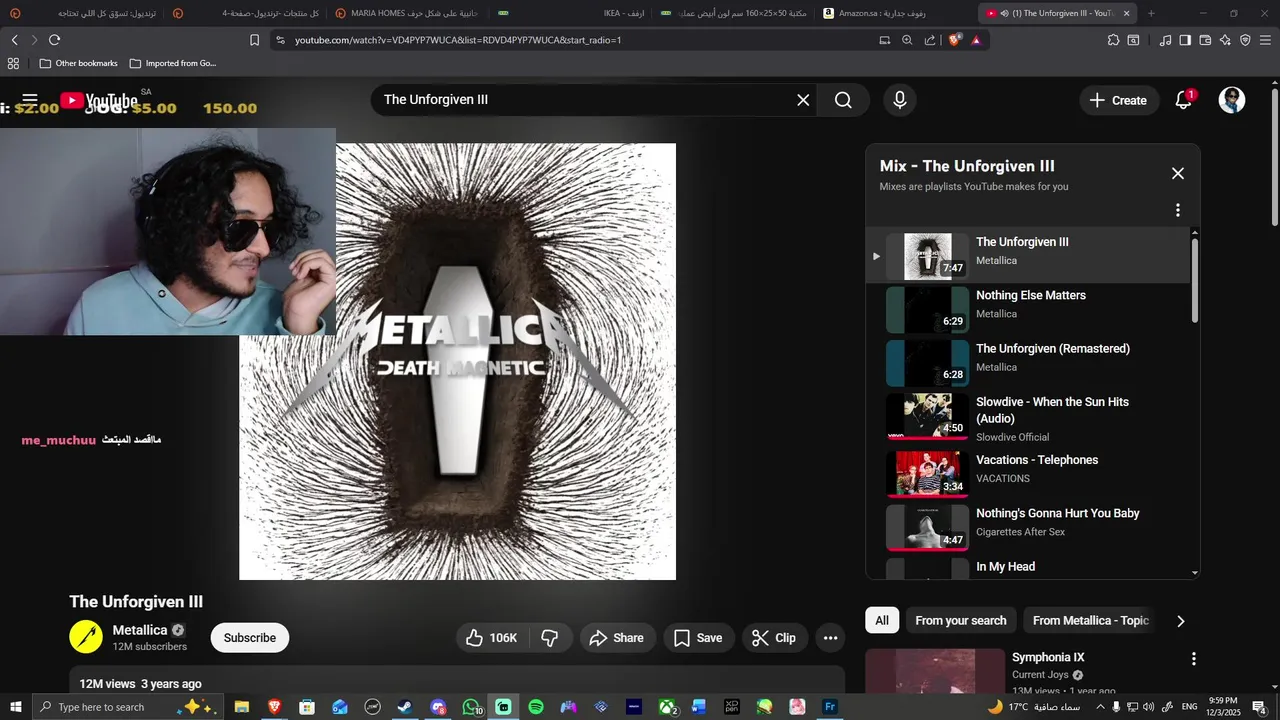Select the All filter chip
Viewport: 1280px width, 720px height.
click(x=882, y=620)
